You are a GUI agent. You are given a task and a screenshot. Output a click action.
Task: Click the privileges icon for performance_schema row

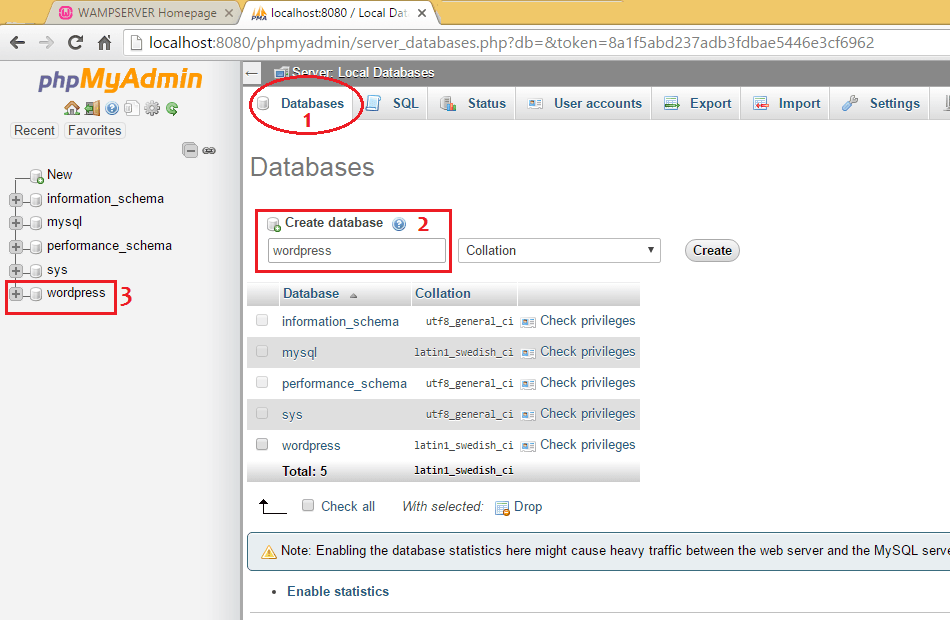[x=528, y=384]
